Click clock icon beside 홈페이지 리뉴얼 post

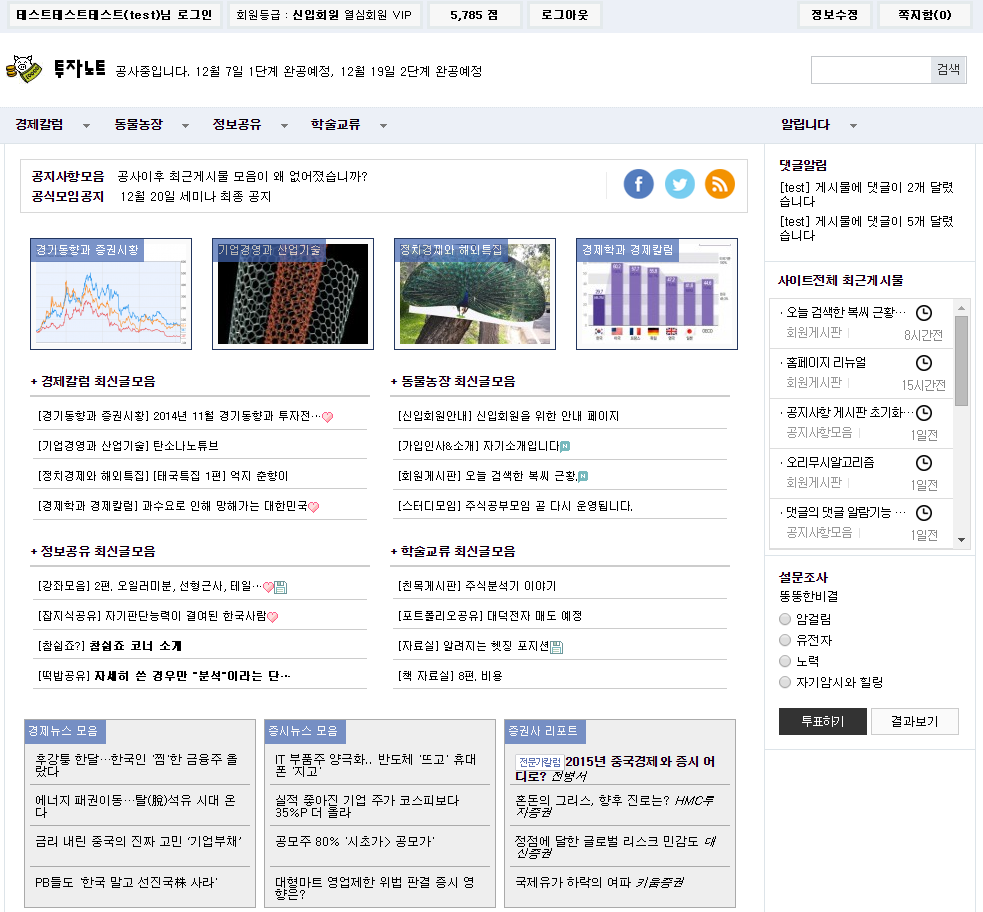pos(924,362)
